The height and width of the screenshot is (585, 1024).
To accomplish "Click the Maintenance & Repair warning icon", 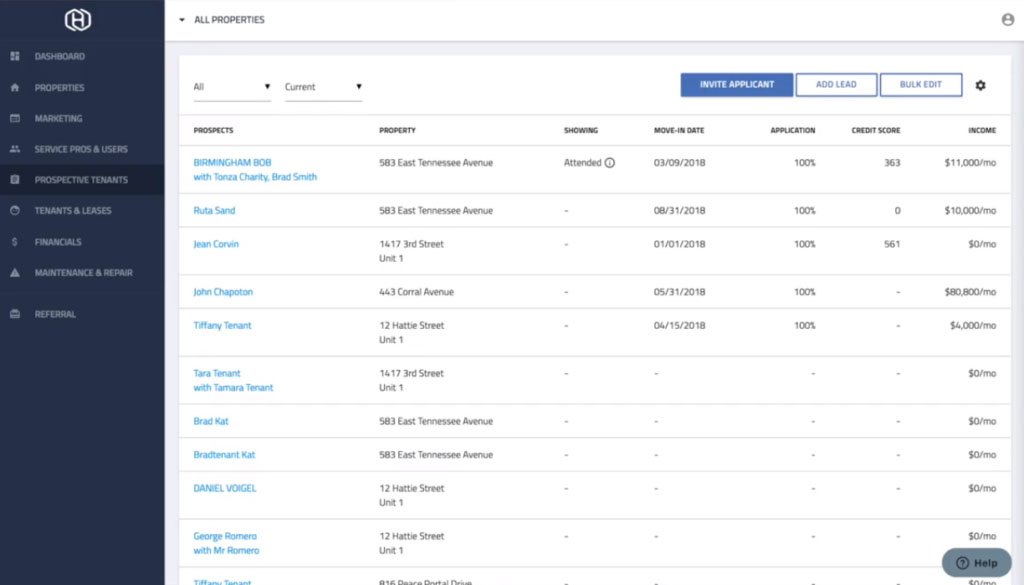I will [x=15, y=273].
